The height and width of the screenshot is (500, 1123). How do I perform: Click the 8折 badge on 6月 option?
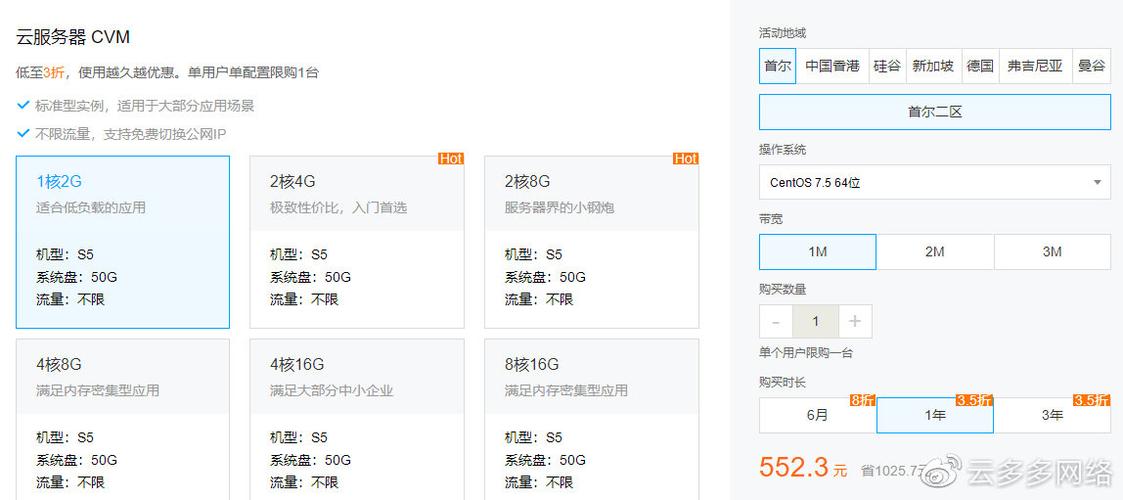862,400
